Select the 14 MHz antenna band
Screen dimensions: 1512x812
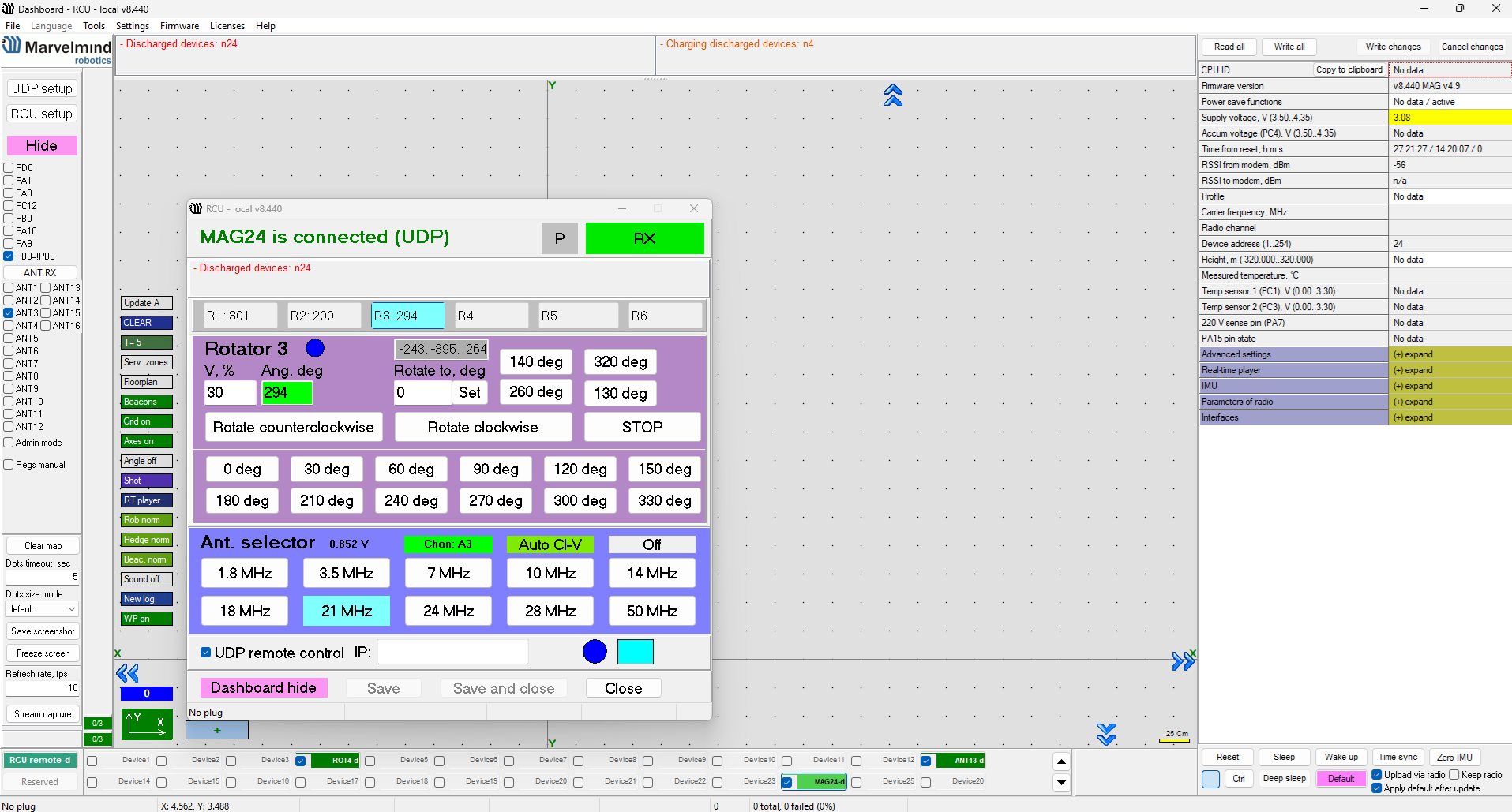point(652,573)
